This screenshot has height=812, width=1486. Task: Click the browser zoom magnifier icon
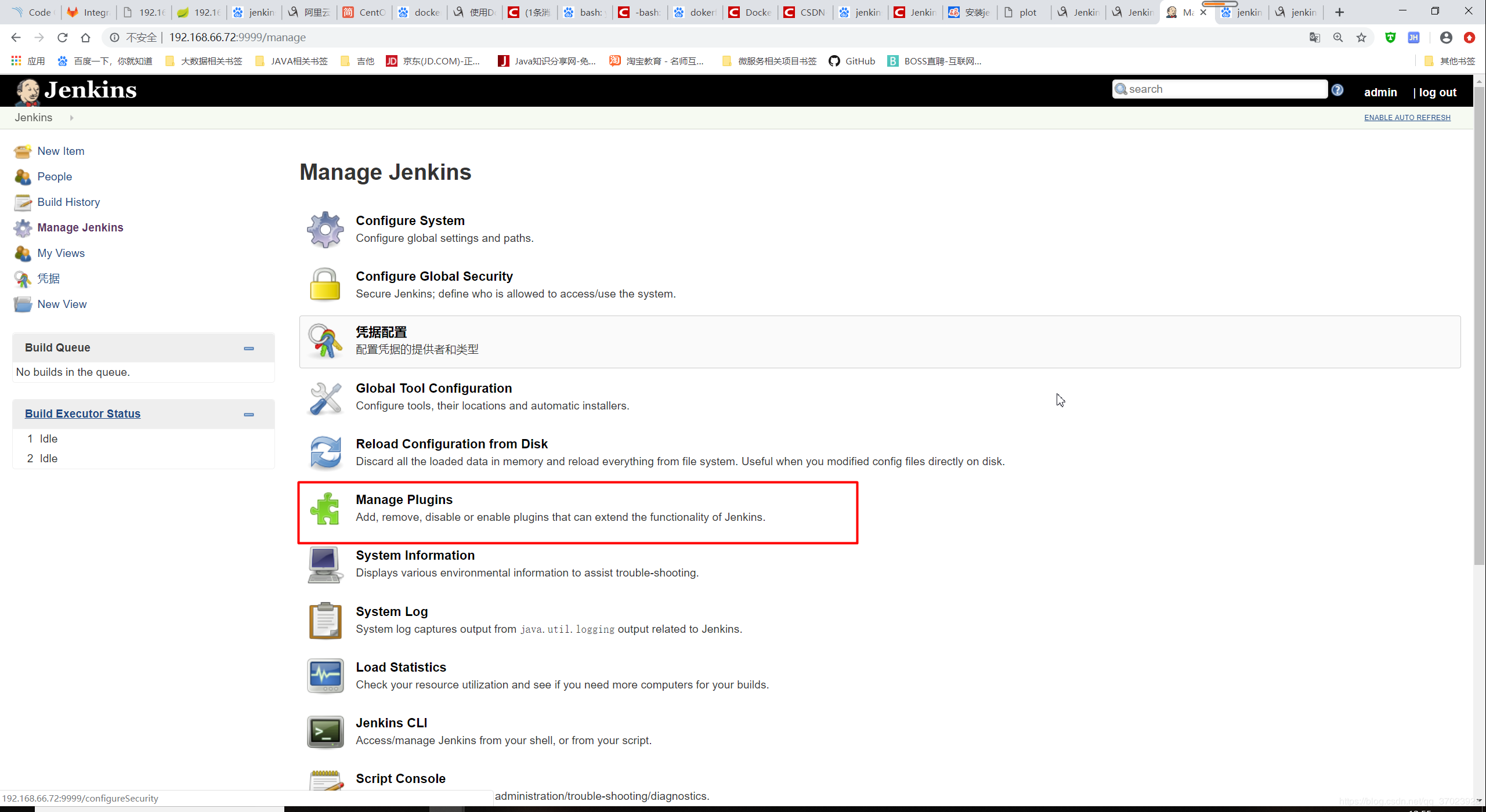[1338, 38]
